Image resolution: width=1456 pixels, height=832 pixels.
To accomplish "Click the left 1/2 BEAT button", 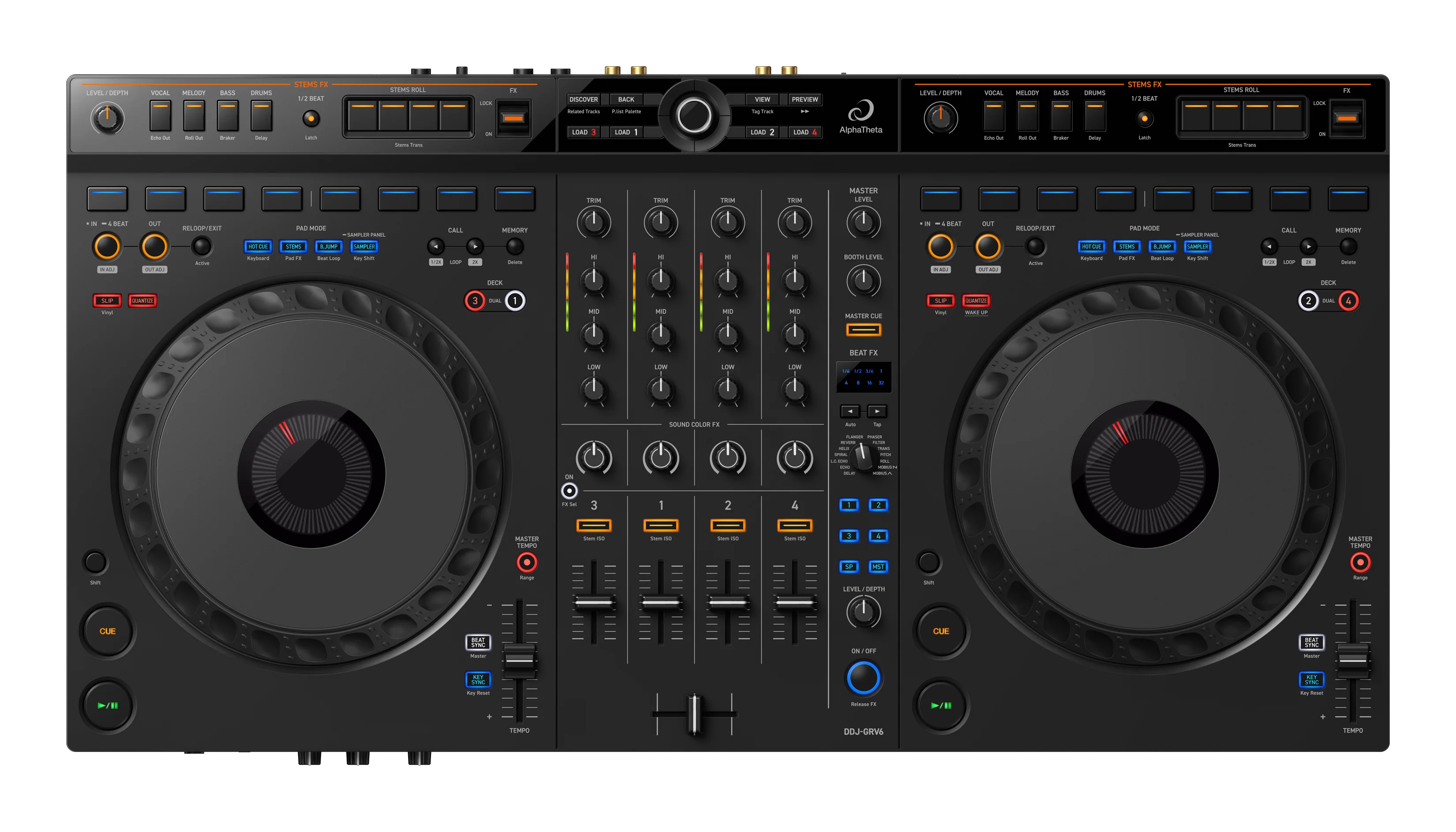I will [311, 119].
